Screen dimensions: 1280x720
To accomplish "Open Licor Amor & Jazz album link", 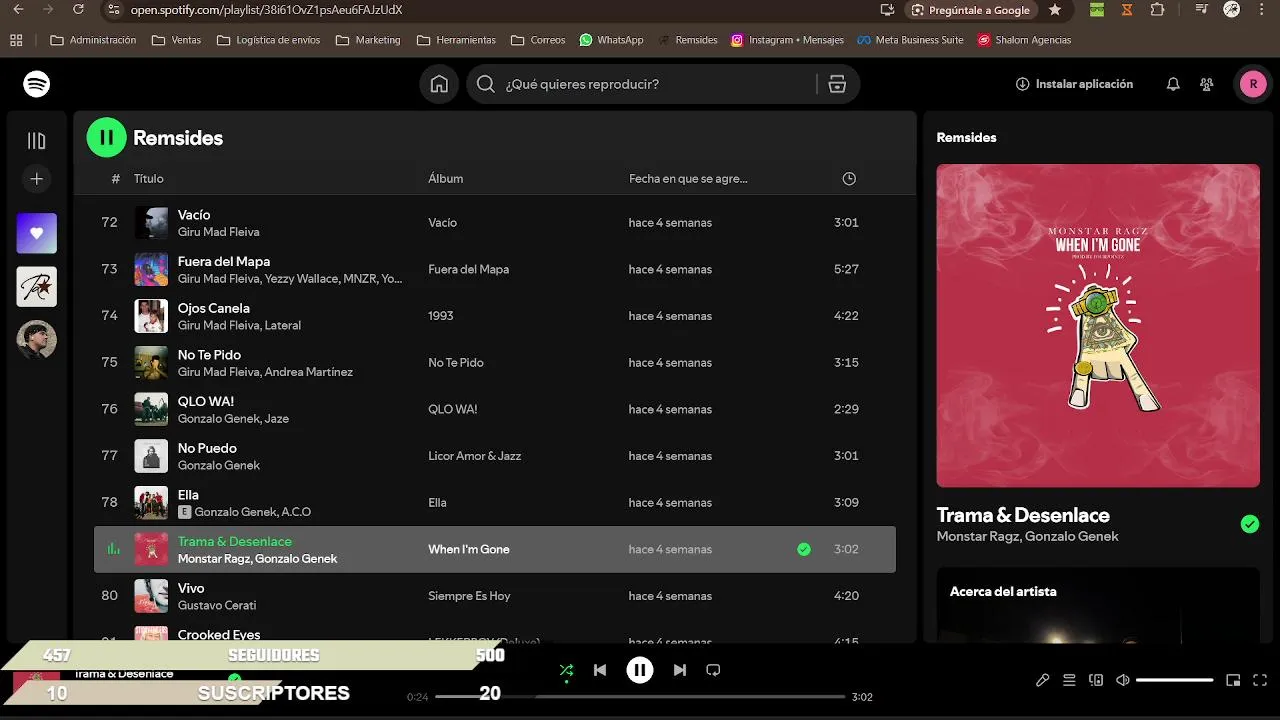I will click(475, 456).
